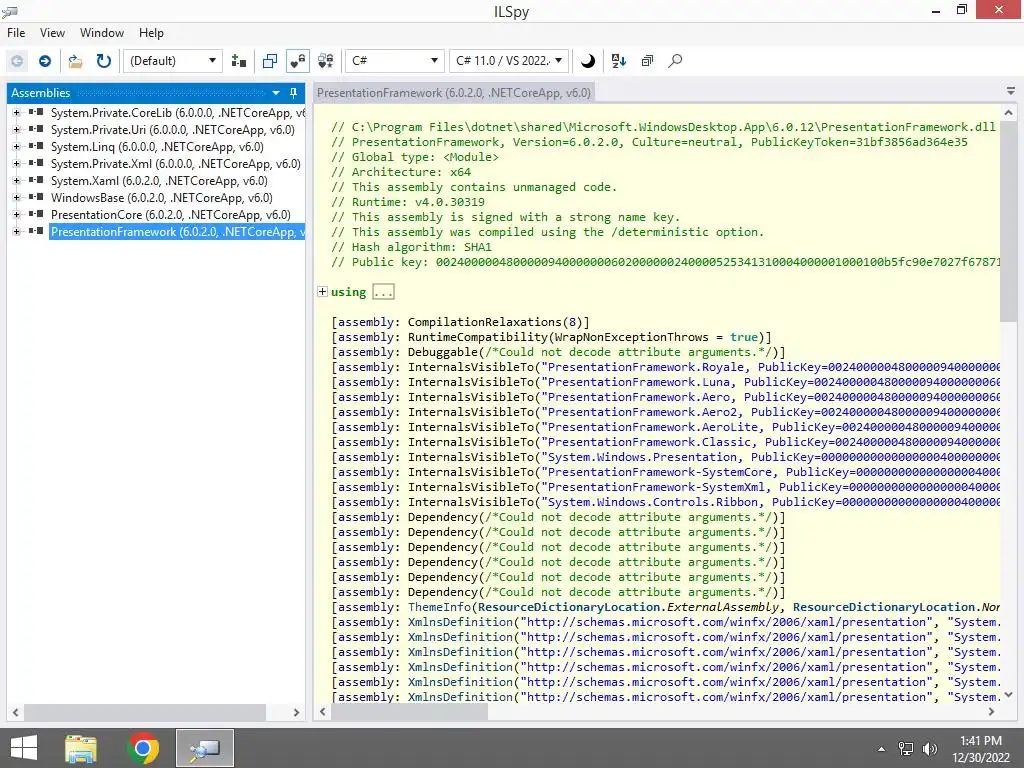
Task: Open the (Default) assembly list dropdown
Action: (x=173, y=61)
